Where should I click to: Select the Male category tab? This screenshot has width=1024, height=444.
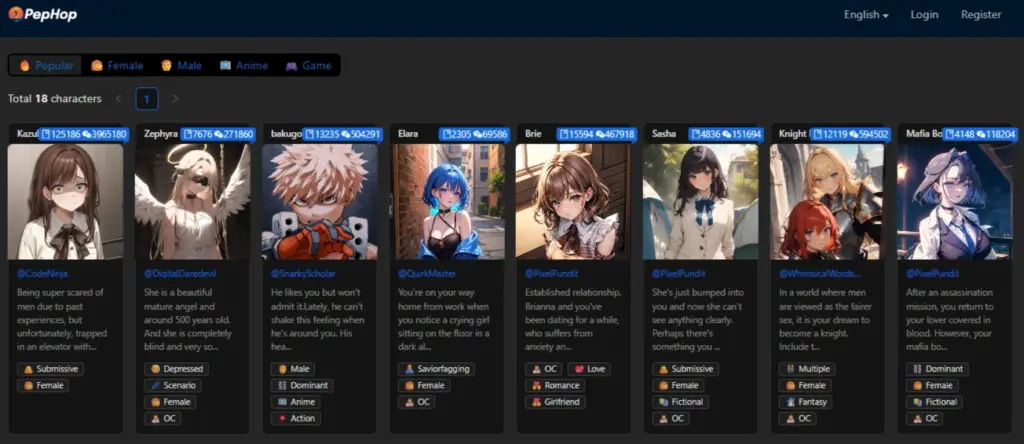[x=182, y=65]
